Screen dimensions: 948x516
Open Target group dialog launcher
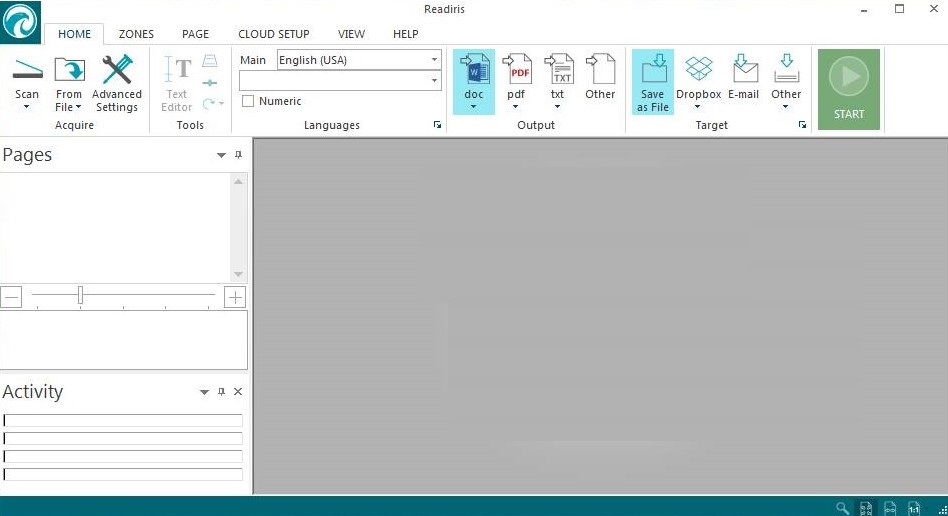(802, 125)
